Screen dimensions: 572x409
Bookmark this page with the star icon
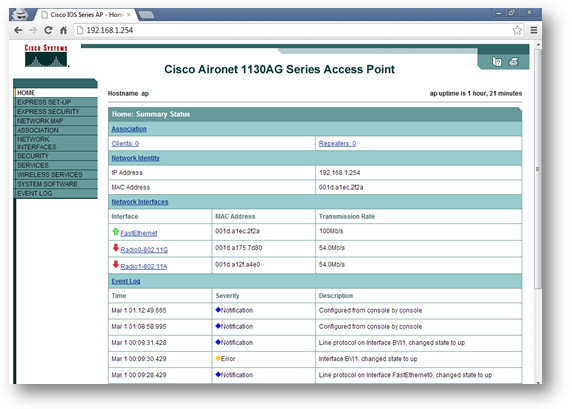click(517, 30)
